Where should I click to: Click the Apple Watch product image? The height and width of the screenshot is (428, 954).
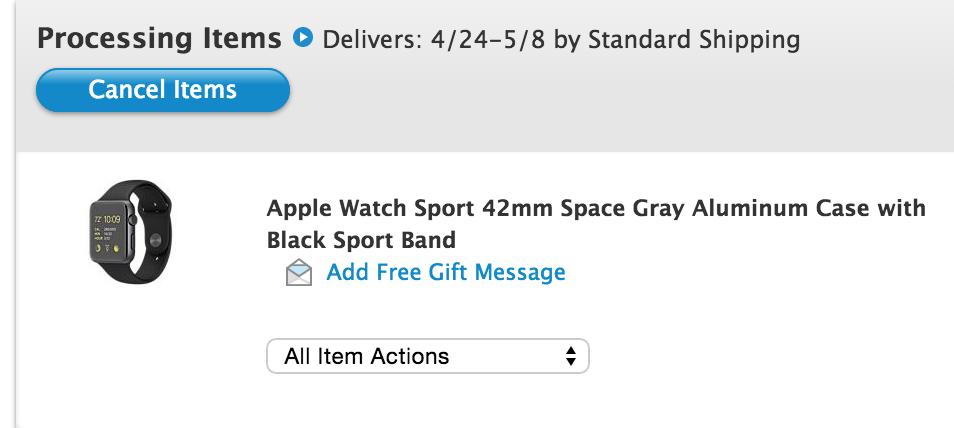pos(131,232)
